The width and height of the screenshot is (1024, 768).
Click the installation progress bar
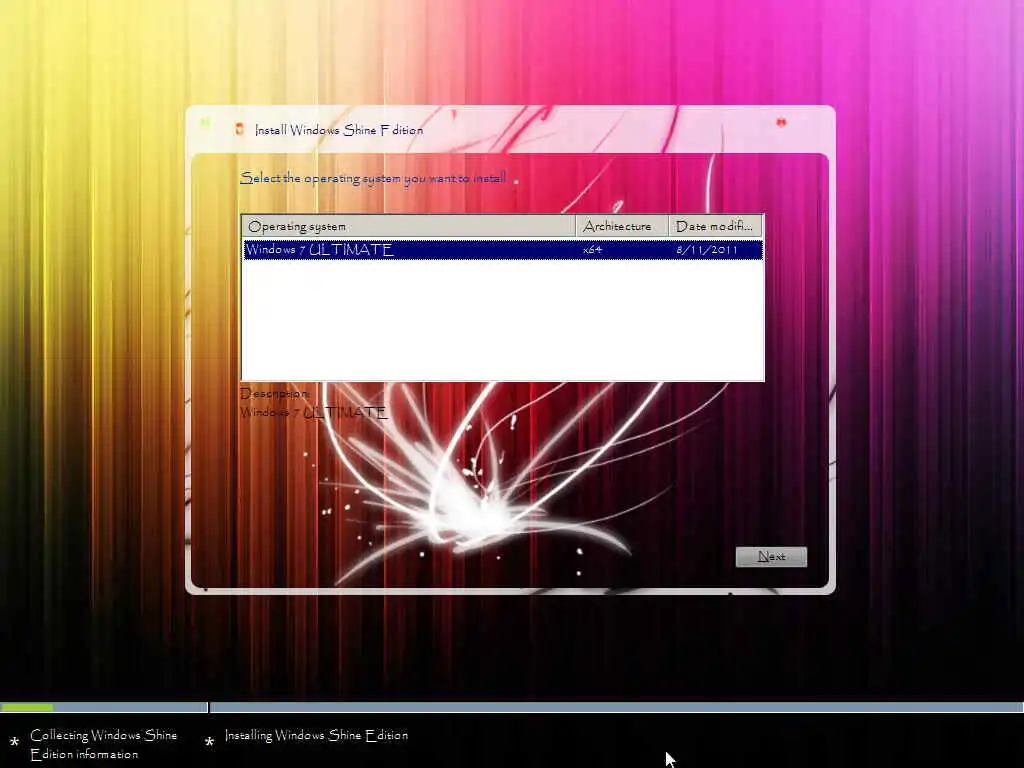[512, 707]
